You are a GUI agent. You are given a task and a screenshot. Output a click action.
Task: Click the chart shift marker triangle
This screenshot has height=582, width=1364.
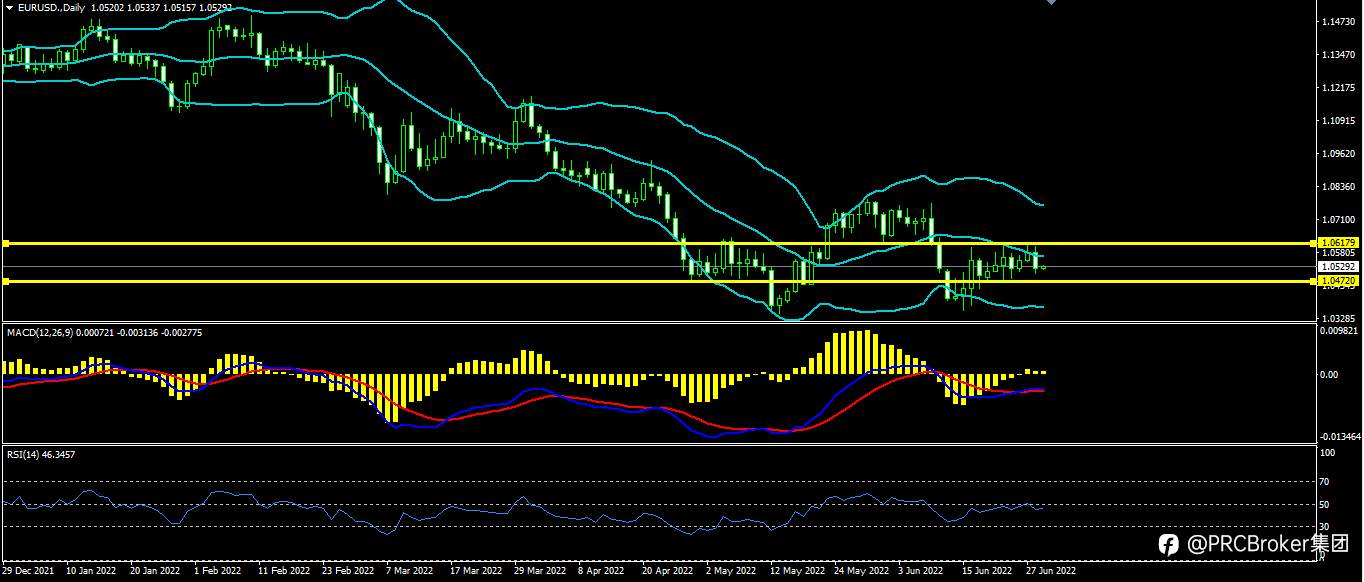point(1051,3)
